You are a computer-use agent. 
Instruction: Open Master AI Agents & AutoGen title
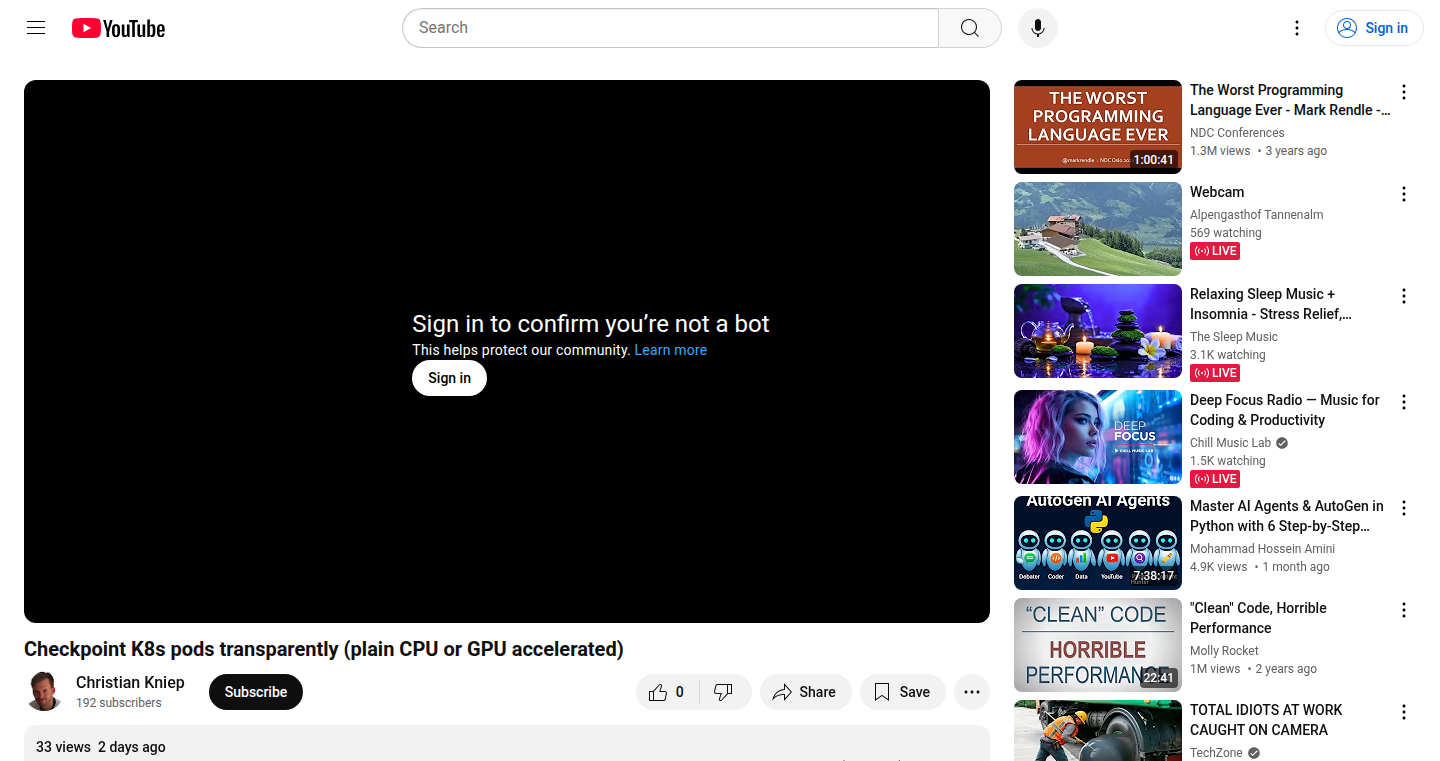pos(1287,516)
